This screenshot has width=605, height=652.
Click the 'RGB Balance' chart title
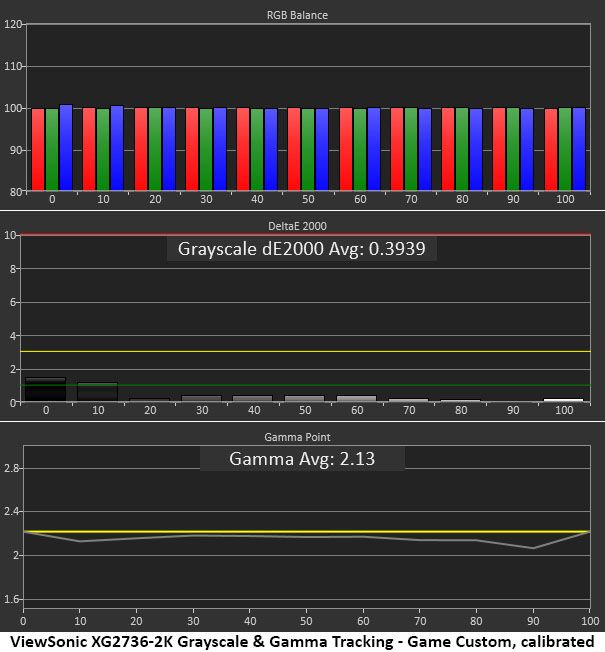point(297,15)
